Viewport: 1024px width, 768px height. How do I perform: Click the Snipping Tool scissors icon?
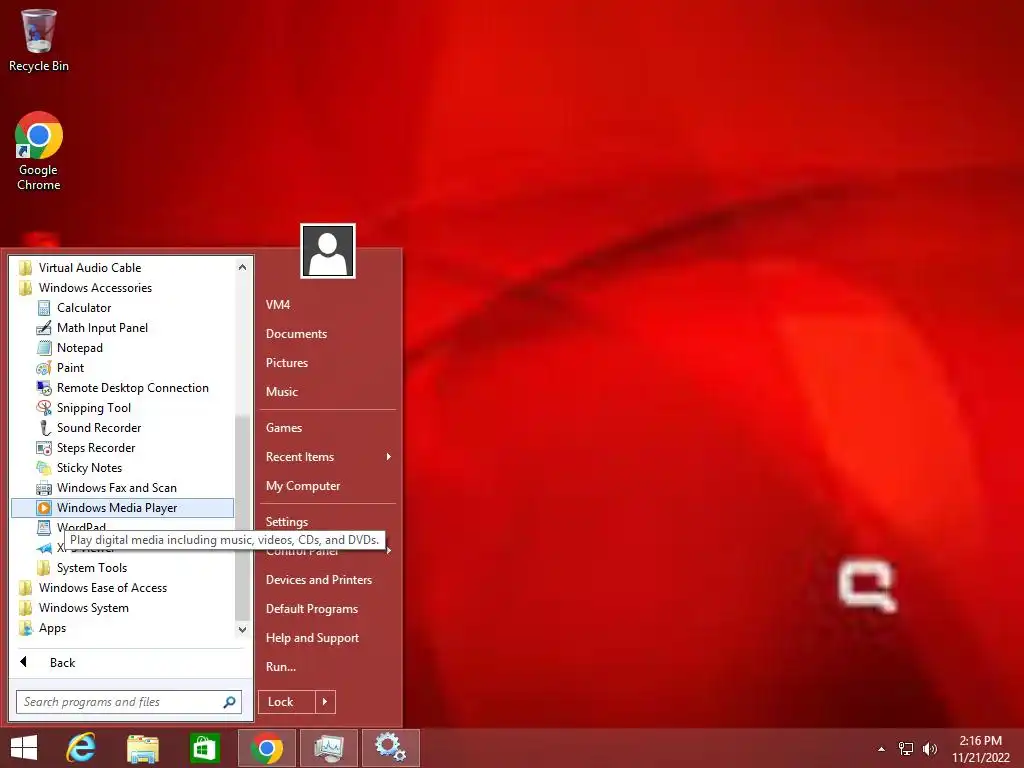point(44,408)
